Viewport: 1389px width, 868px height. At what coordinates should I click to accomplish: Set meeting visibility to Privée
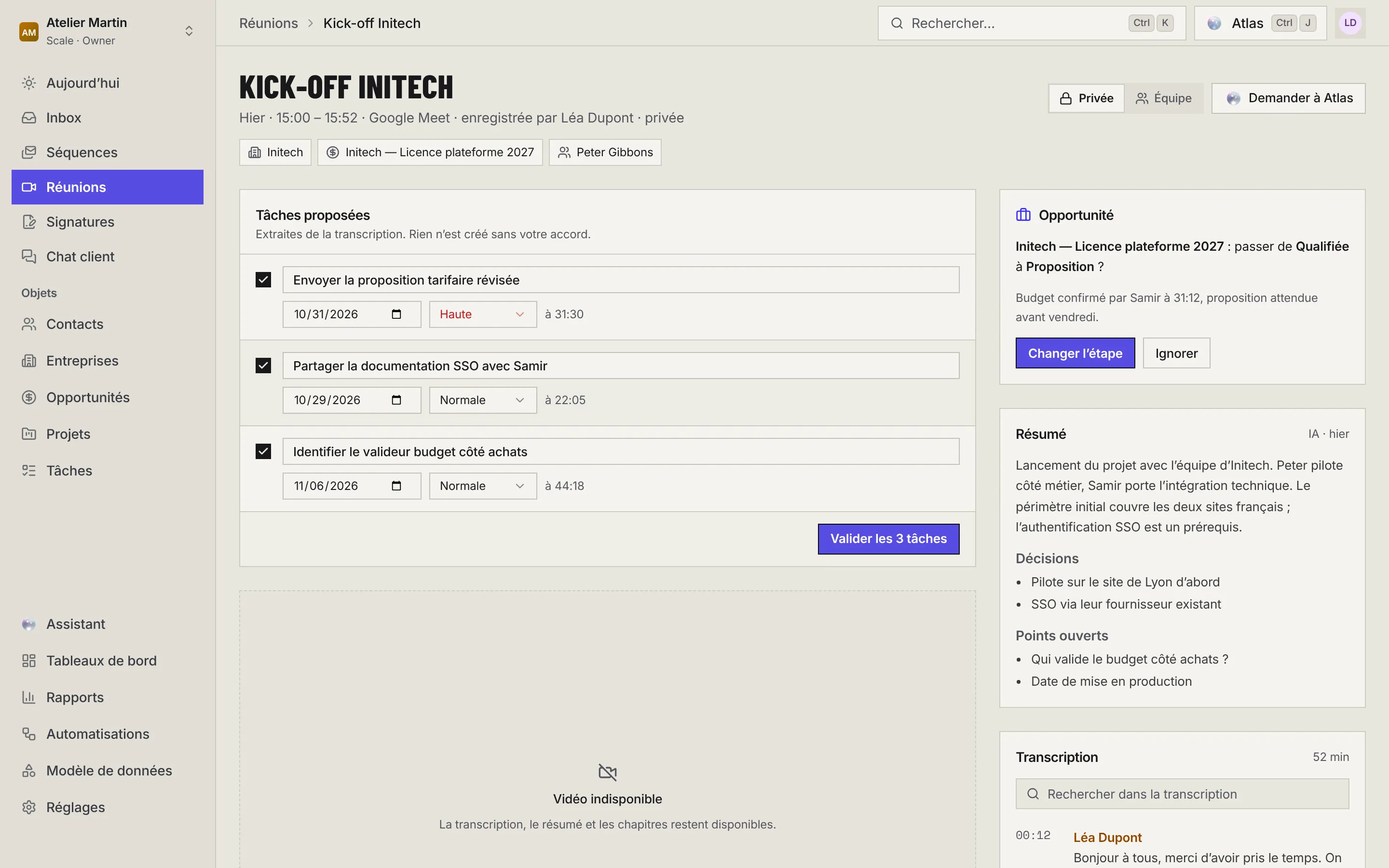1087,98
